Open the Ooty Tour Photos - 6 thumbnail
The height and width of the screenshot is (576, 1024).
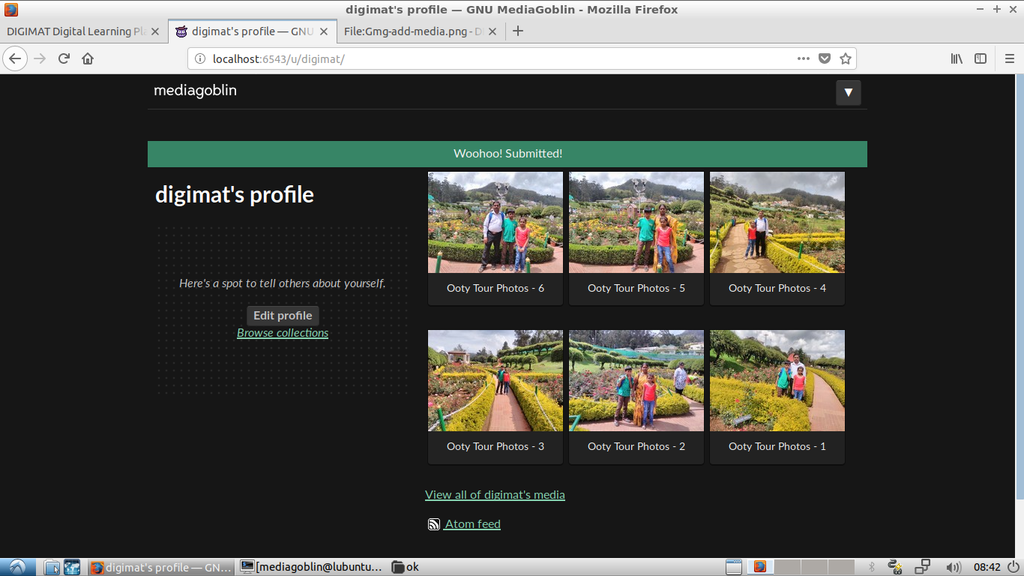point(495,223)
